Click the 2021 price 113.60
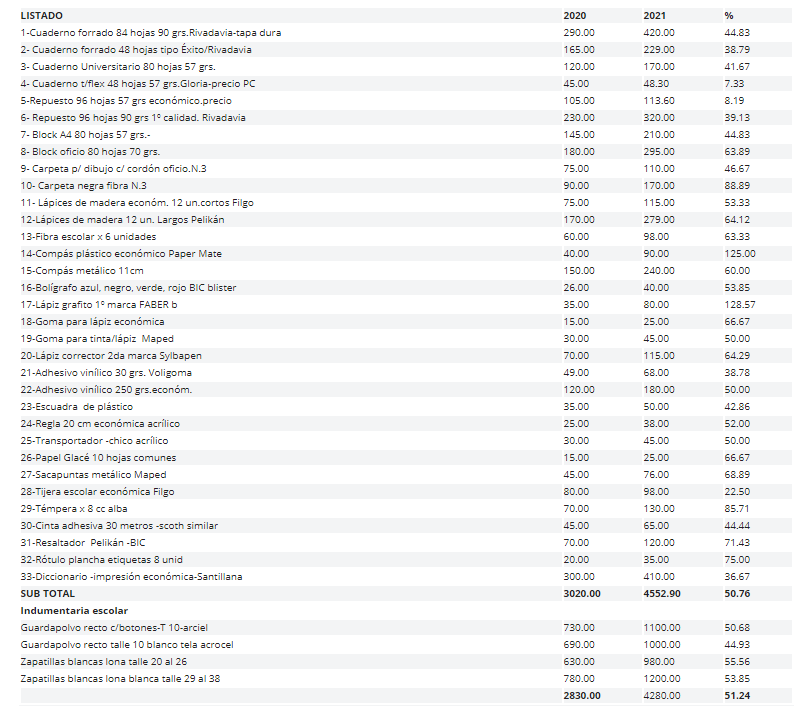This screenshot has width=811, height=719. click(x=659, y=101)
